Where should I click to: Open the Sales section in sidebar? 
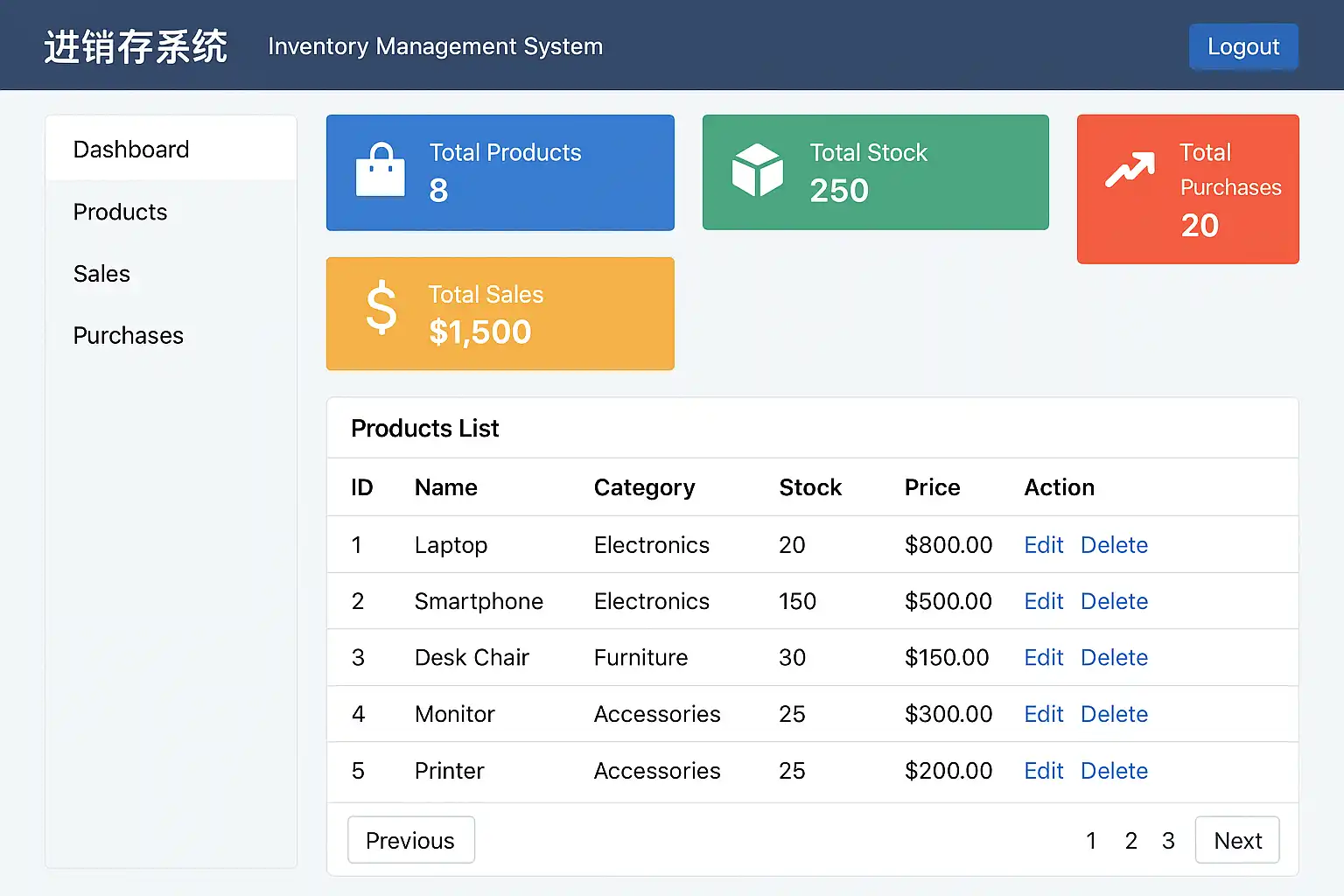[x=101, y=274]
